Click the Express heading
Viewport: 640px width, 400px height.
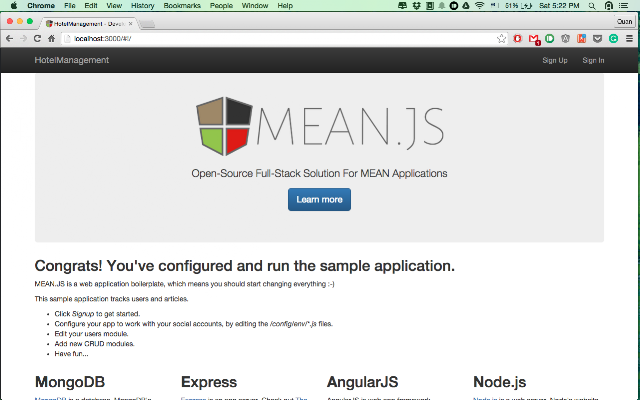click(x=209, y=382)
